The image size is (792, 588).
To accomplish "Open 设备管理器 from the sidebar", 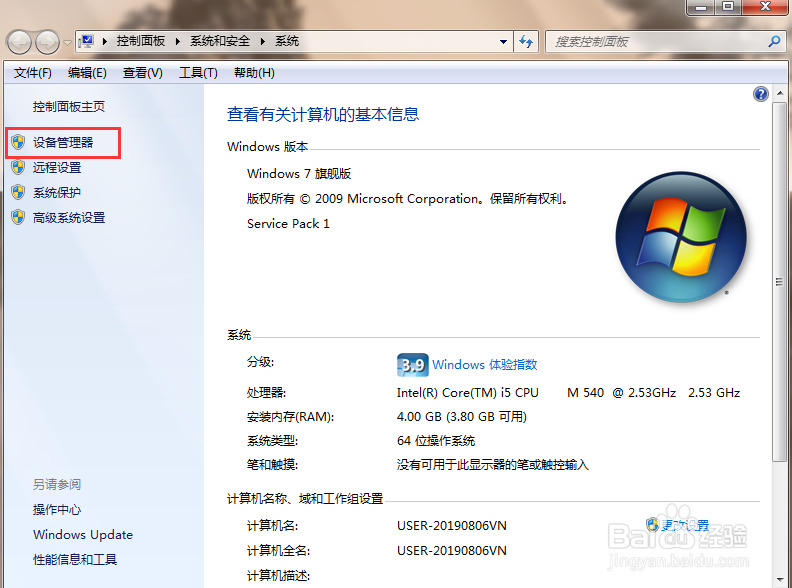I will [x=63, y=142].
